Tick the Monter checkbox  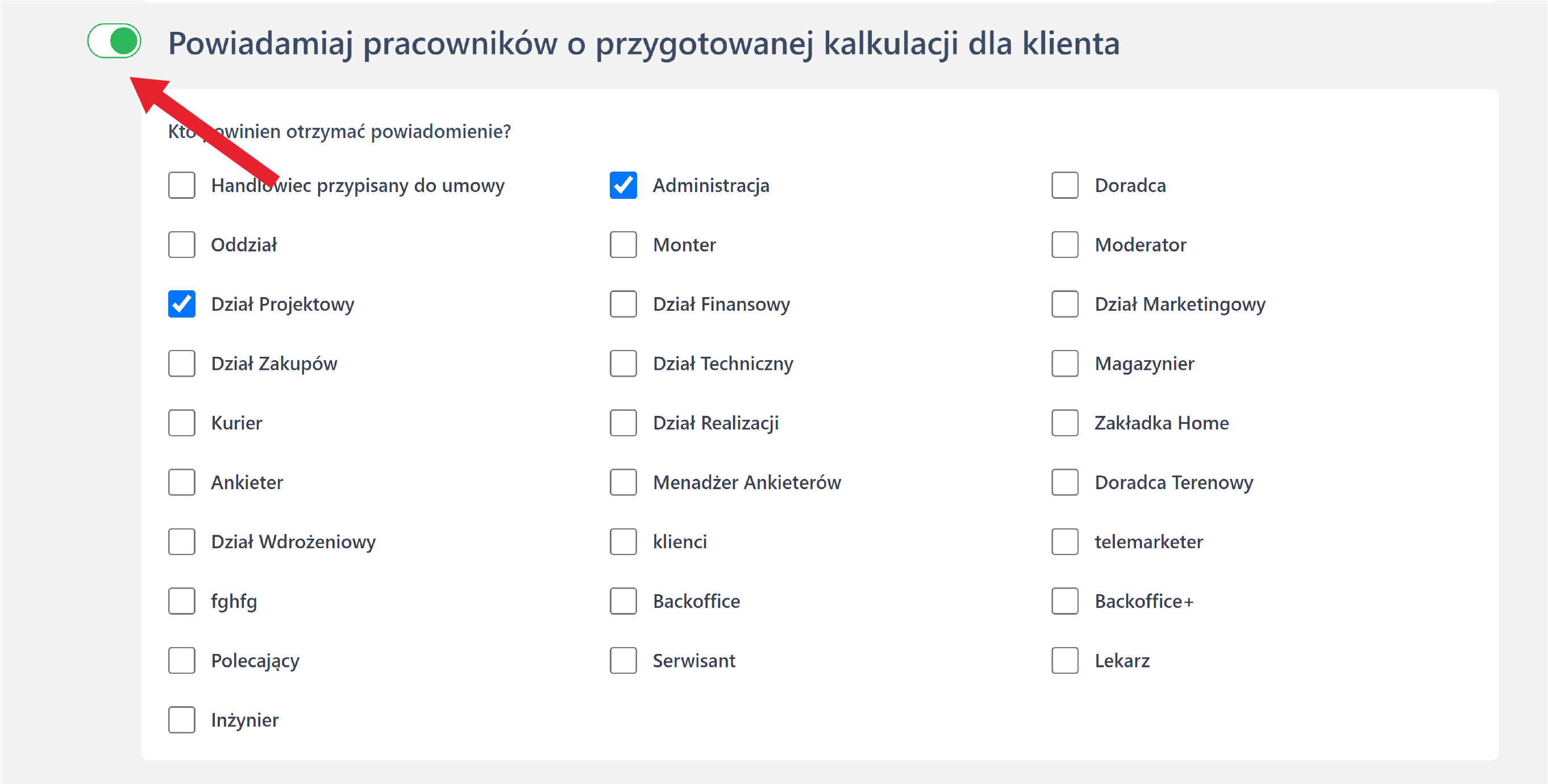click(x=623, y=244)
